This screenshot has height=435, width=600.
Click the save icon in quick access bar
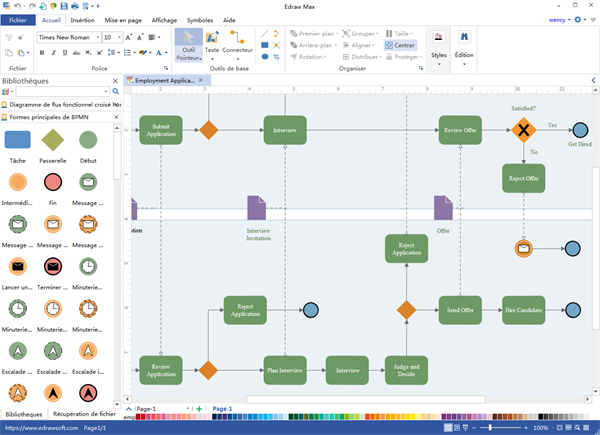pos(64,6)
